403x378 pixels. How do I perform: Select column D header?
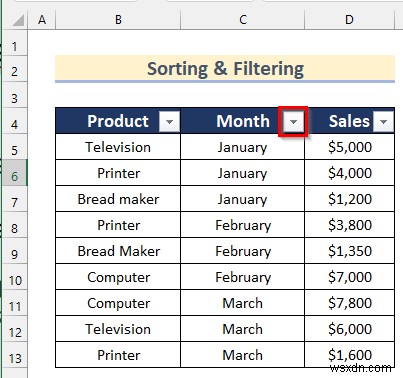[x=349, y=20]
